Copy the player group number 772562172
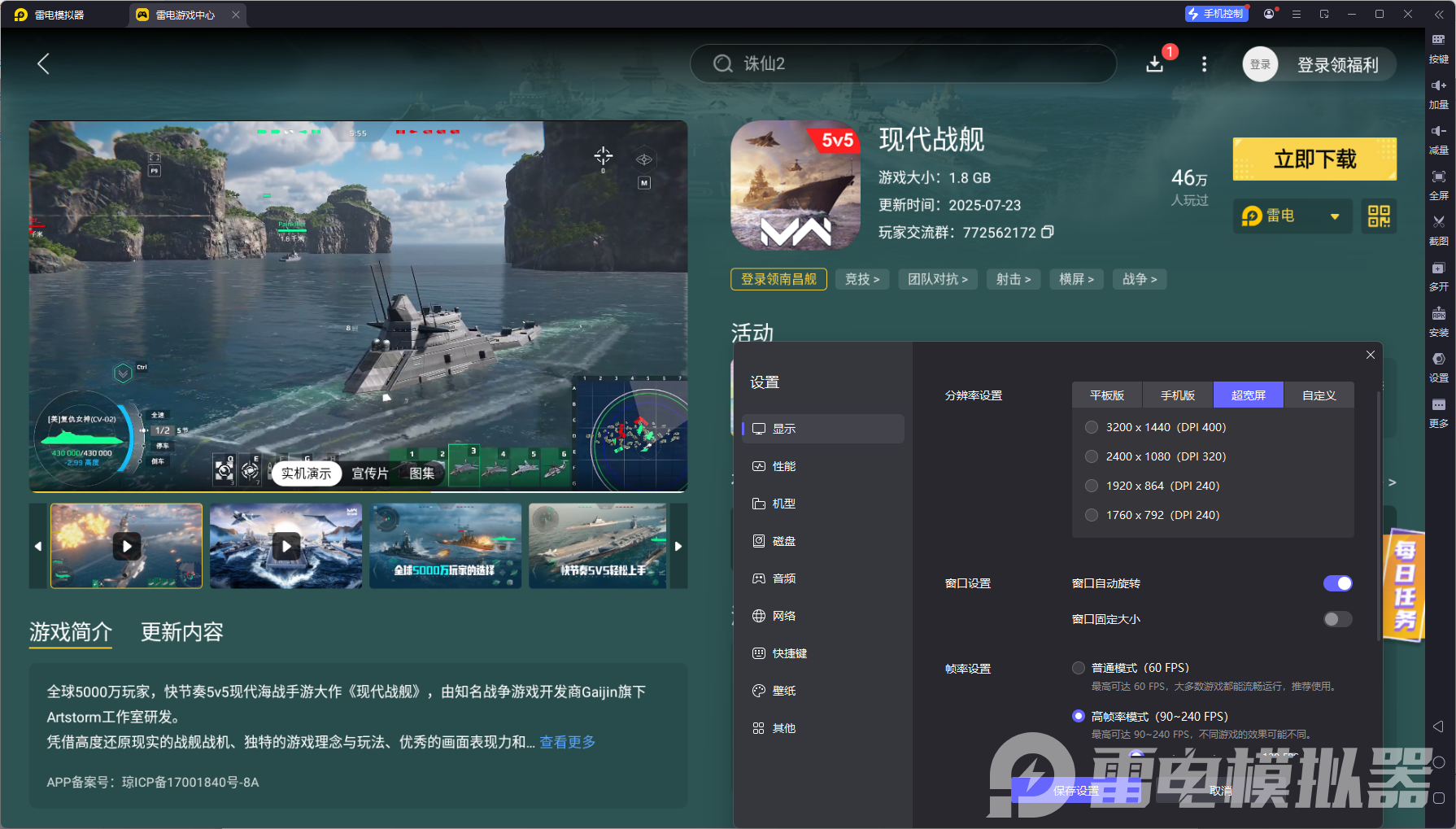The width and height of the screenshot is (1456, 829). [x=1048, y=232]
